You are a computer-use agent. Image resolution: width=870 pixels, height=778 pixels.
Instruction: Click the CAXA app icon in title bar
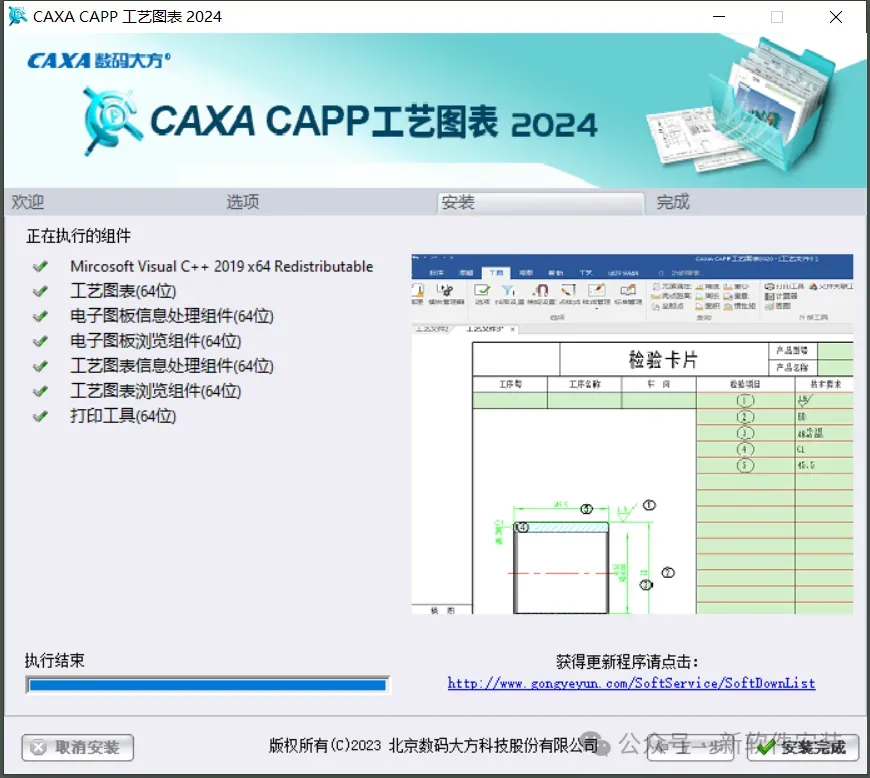click(17, 16)
